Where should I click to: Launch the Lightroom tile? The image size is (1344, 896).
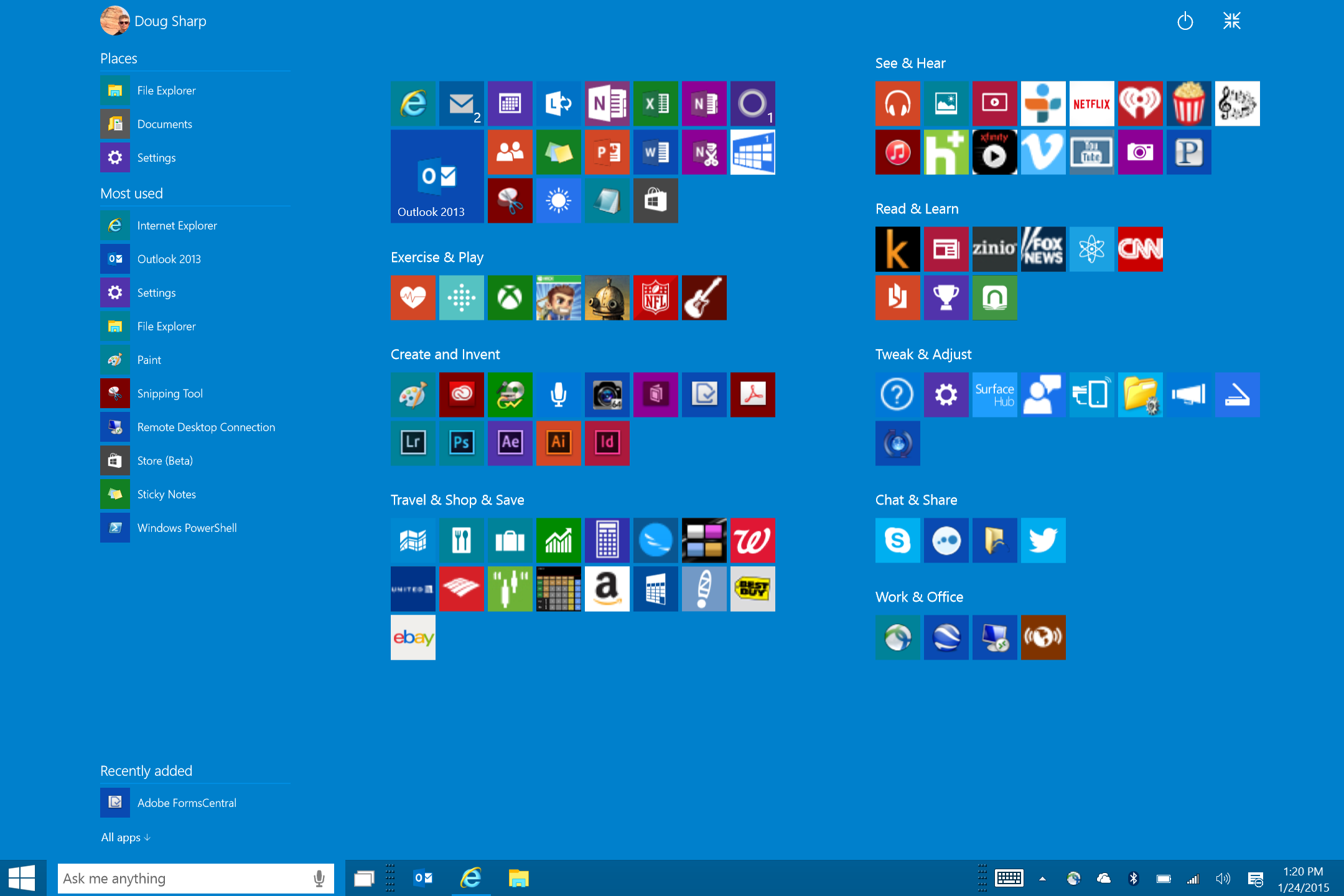(x=413, y=443)
